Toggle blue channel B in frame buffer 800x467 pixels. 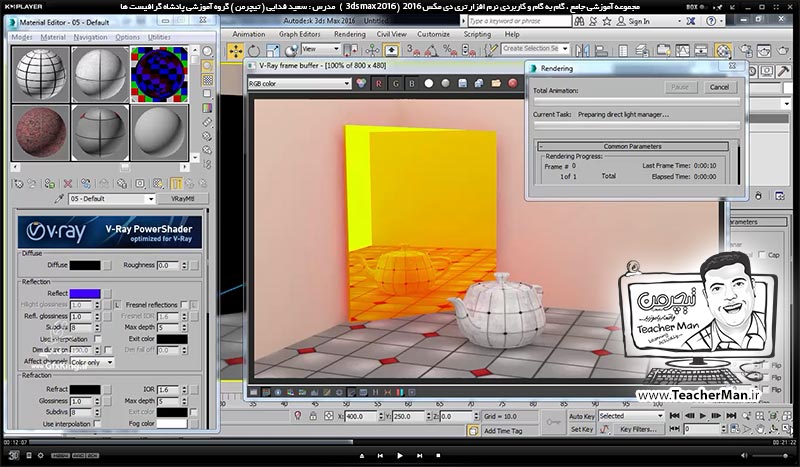click(412, 84)
